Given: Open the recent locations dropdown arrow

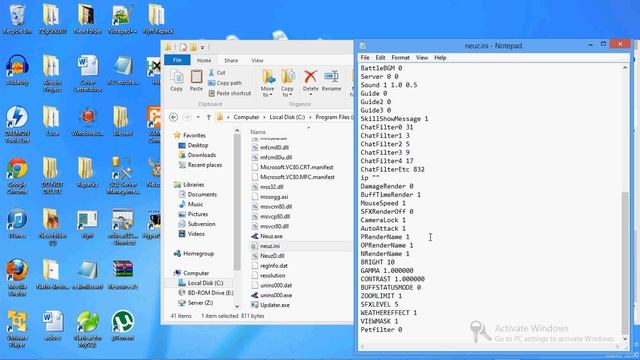Looking at the screenshot, I should pos(198,117).
